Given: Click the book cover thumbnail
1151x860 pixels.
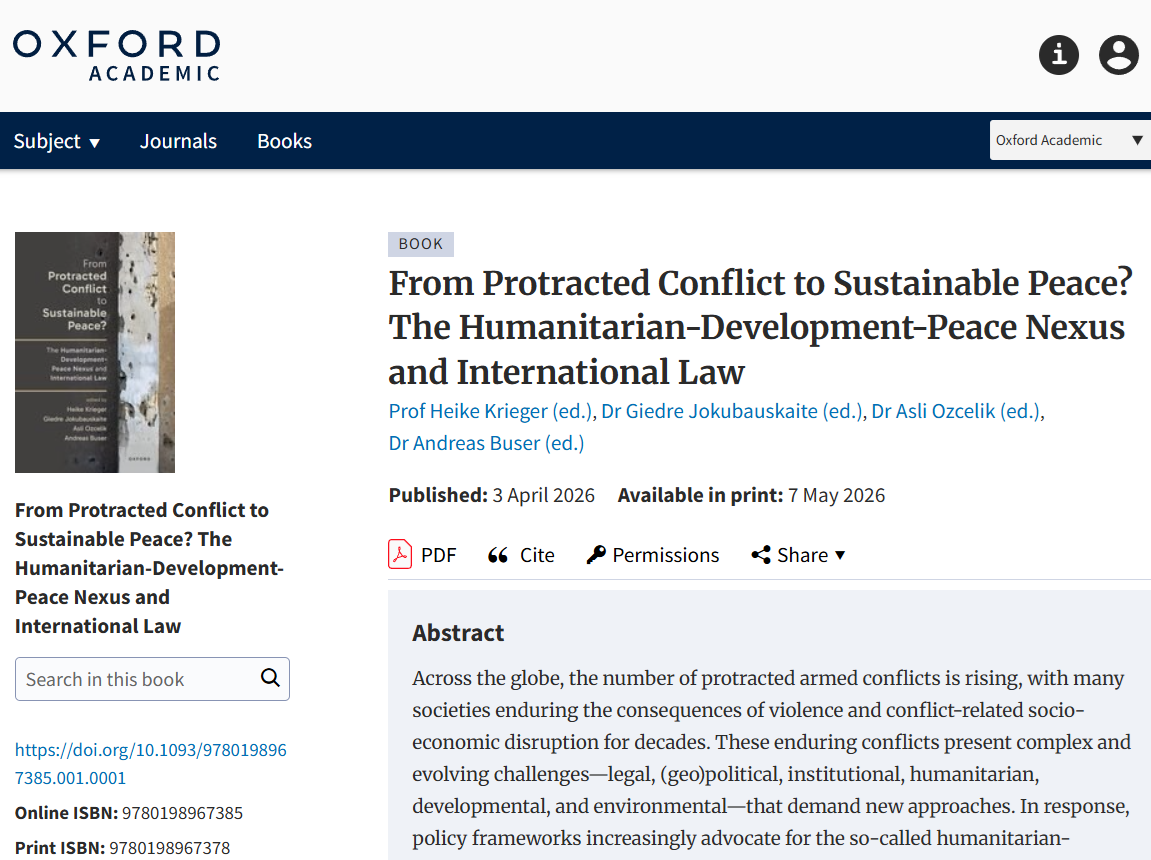Looking at the screenshot, I should click(x=95, y=352).
